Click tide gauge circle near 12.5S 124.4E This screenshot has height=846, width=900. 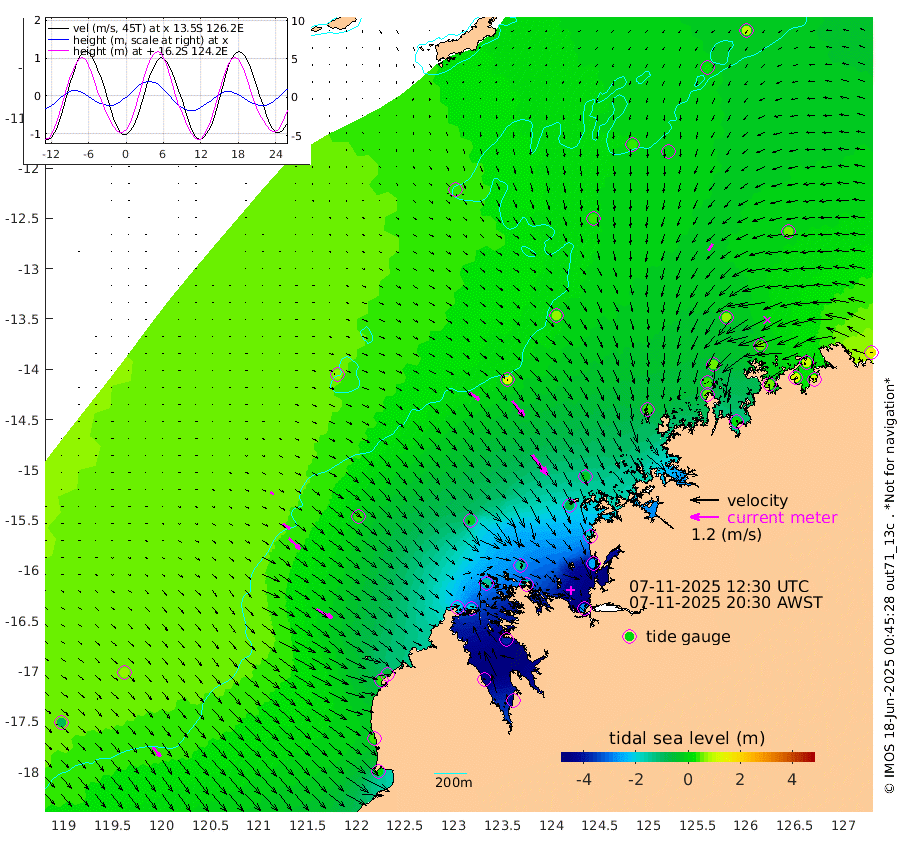593,219
